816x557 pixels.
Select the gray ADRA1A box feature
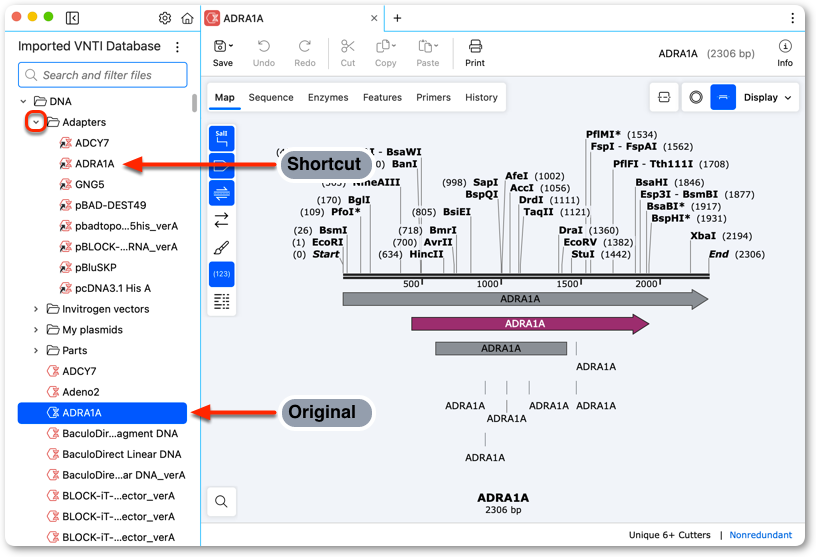click(501, 349)
